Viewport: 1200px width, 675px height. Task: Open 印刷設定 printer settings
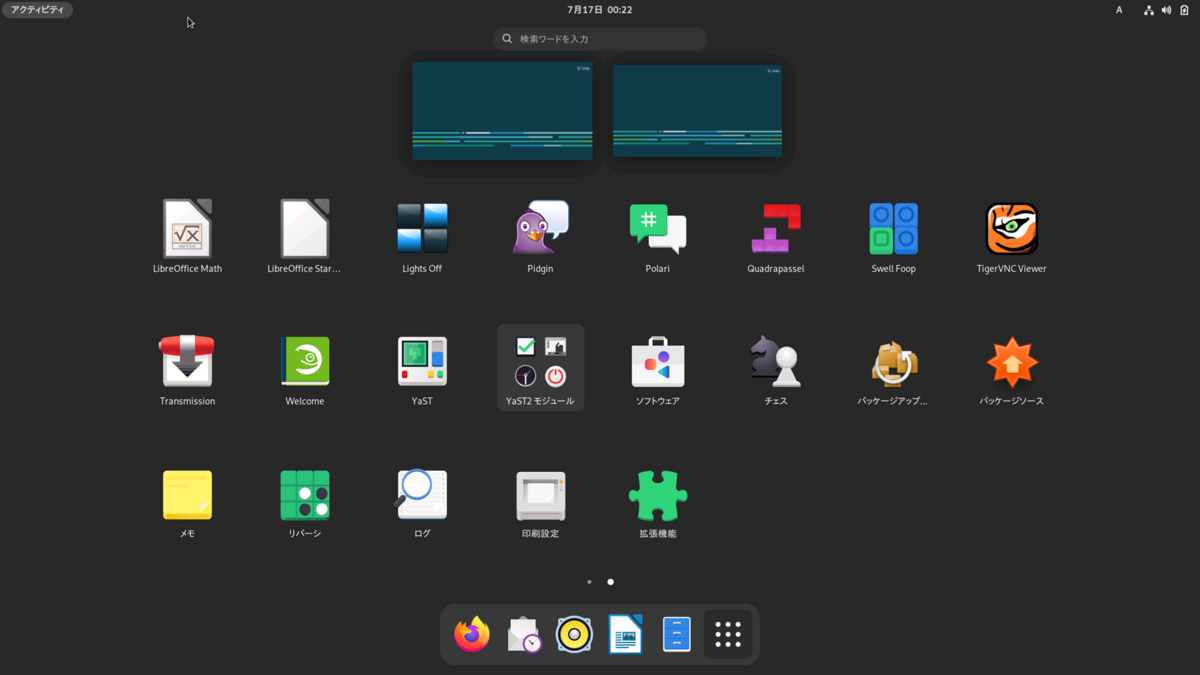click(x=540, y=502)
